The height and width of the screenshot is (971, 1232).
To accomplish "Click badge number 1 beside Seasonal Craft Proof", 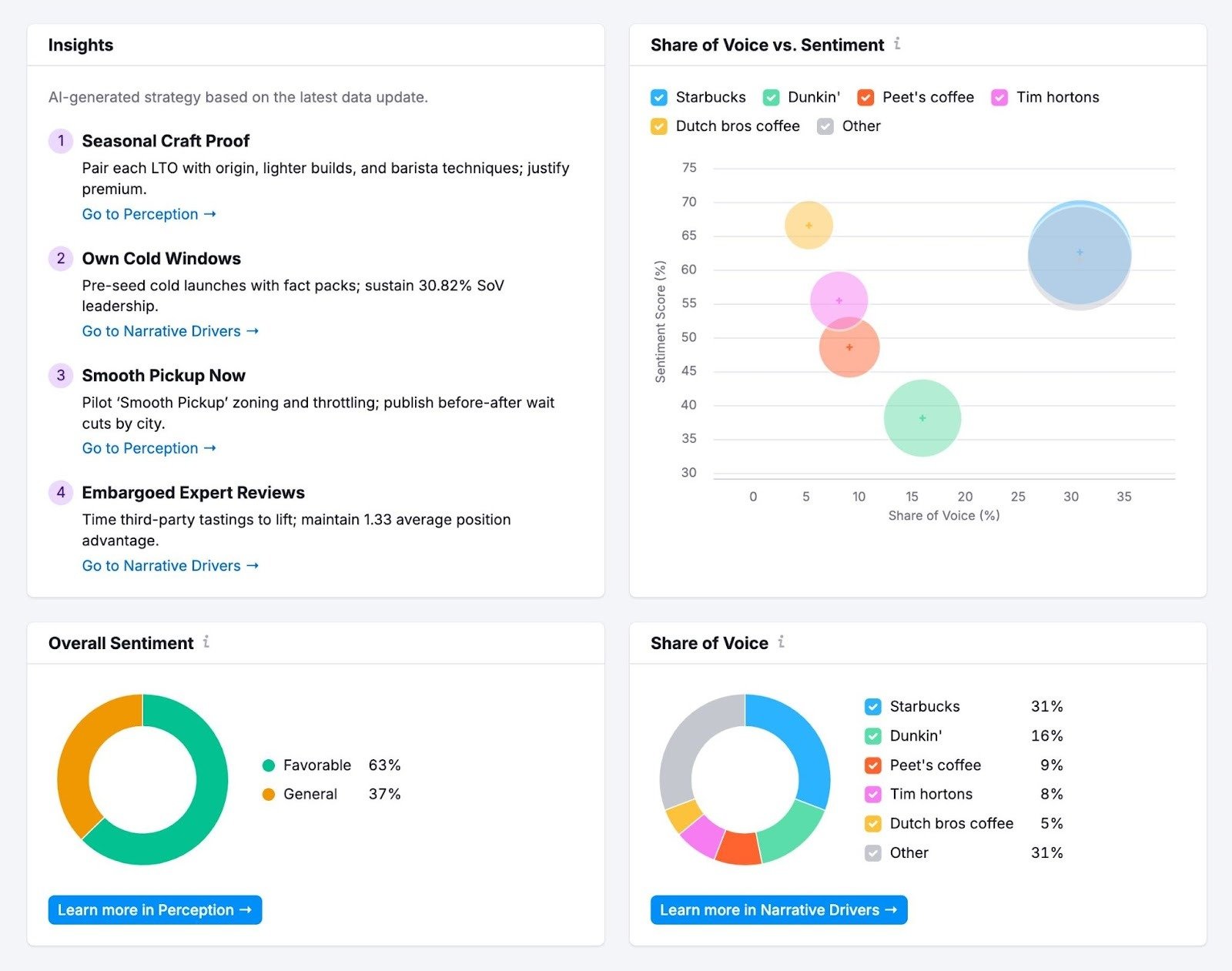I will [60, 141].
